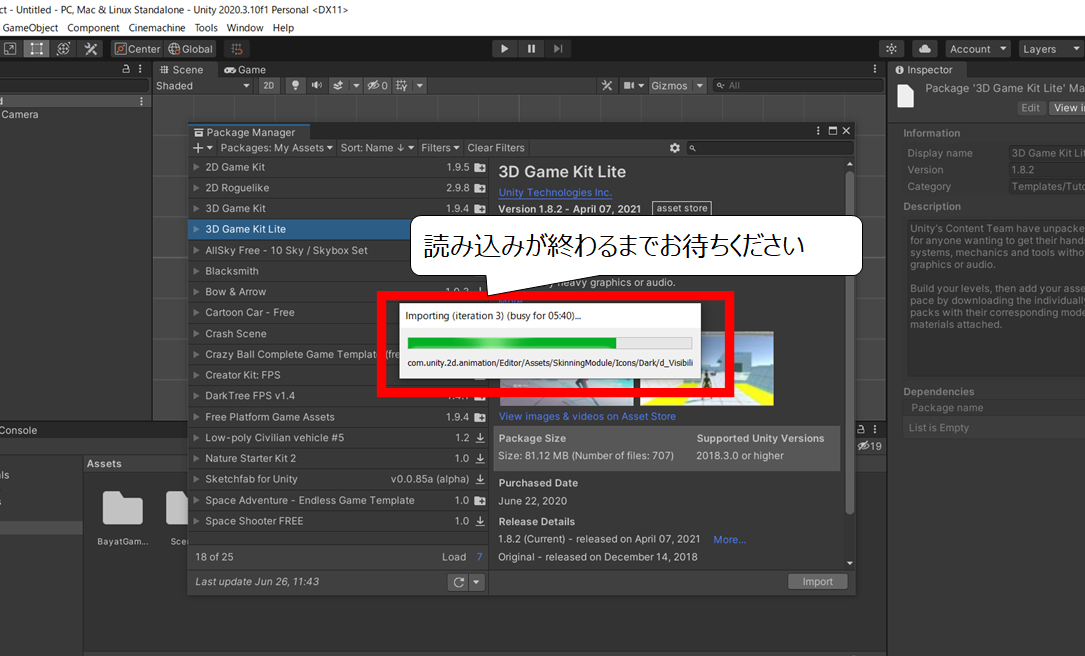Open collaboration services icon

[891, 49]
